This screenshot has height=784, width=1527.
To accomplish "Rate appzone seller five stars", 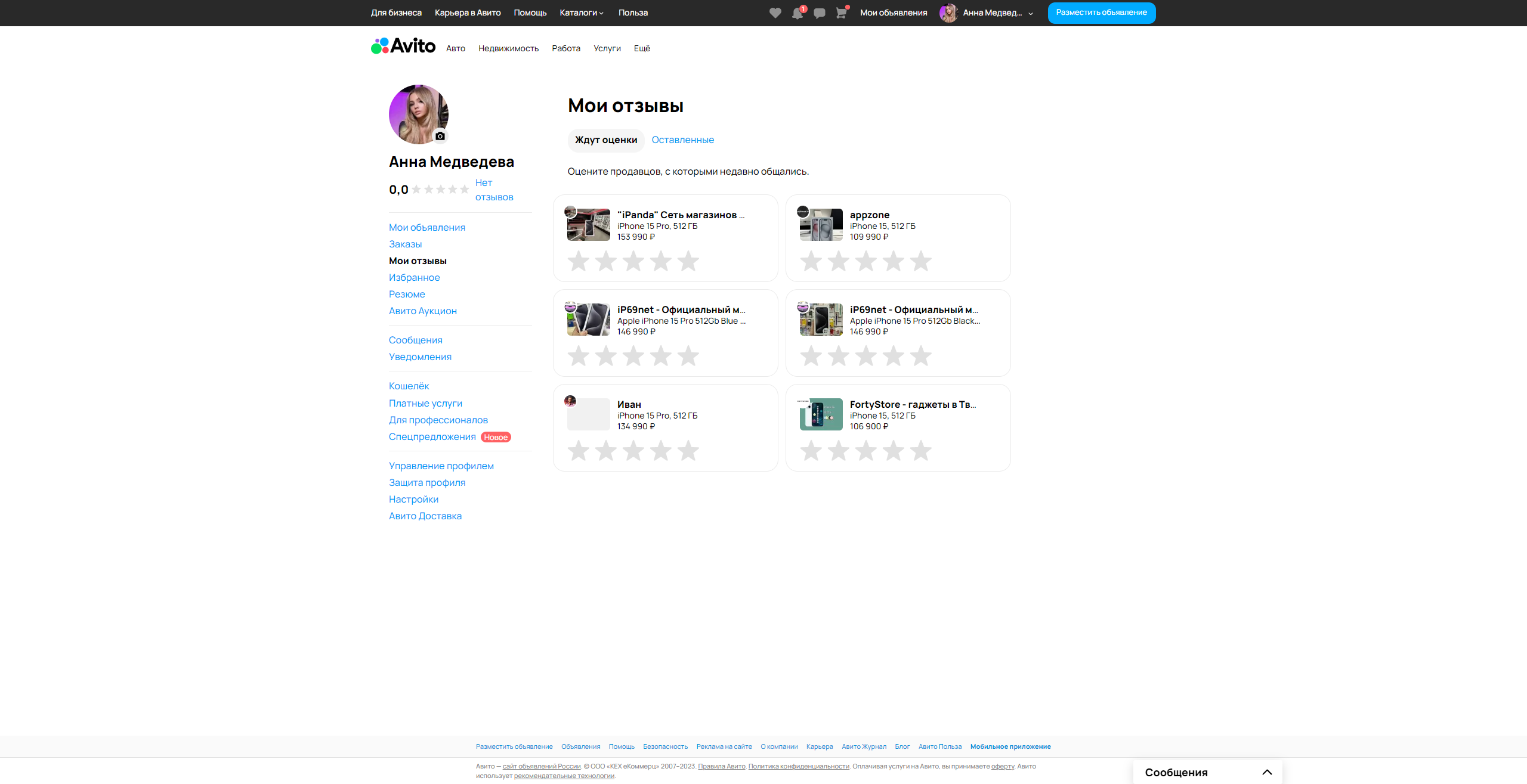I will coord(921,261).
